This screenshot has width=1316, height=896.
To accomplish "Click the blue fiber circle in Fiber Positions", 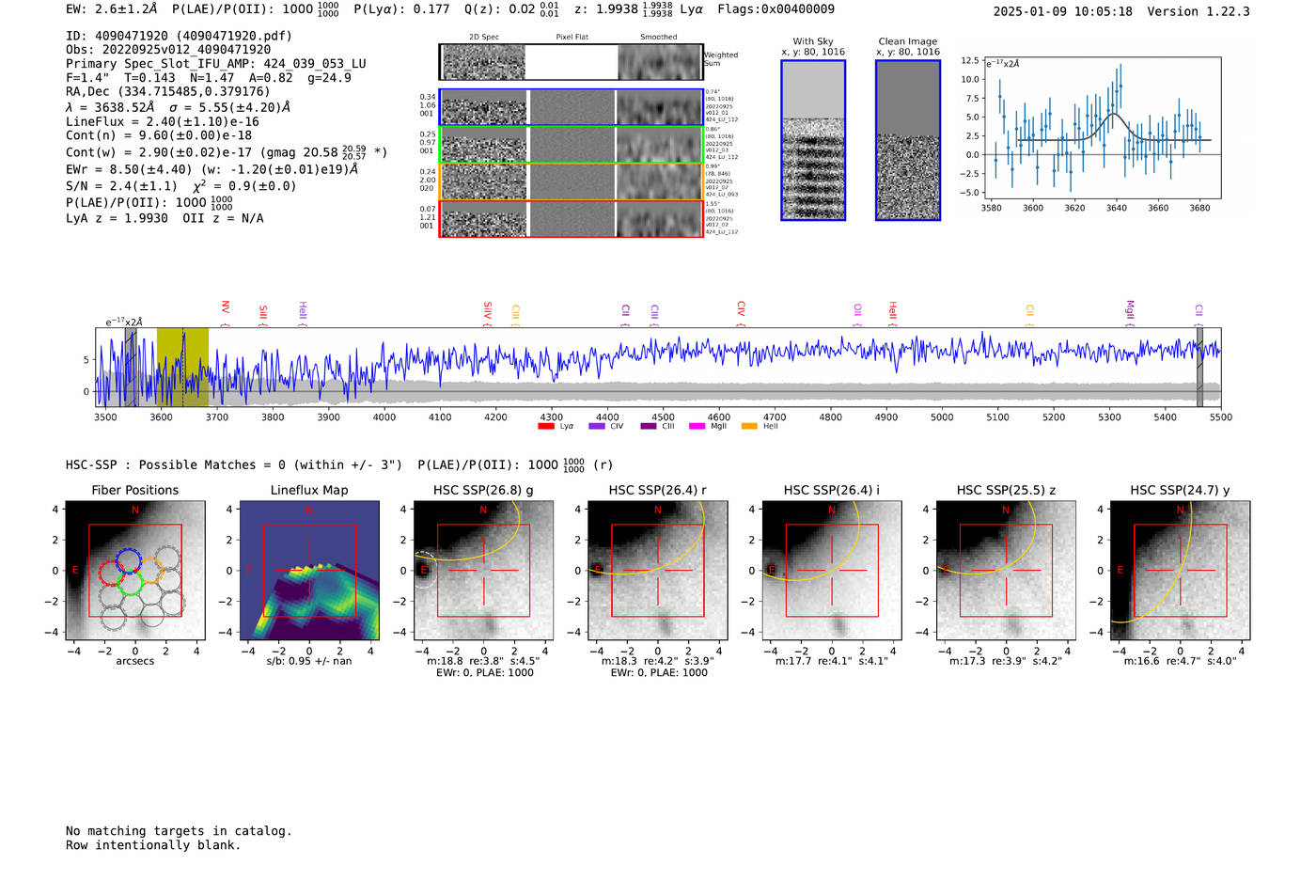I will point(129,561).
